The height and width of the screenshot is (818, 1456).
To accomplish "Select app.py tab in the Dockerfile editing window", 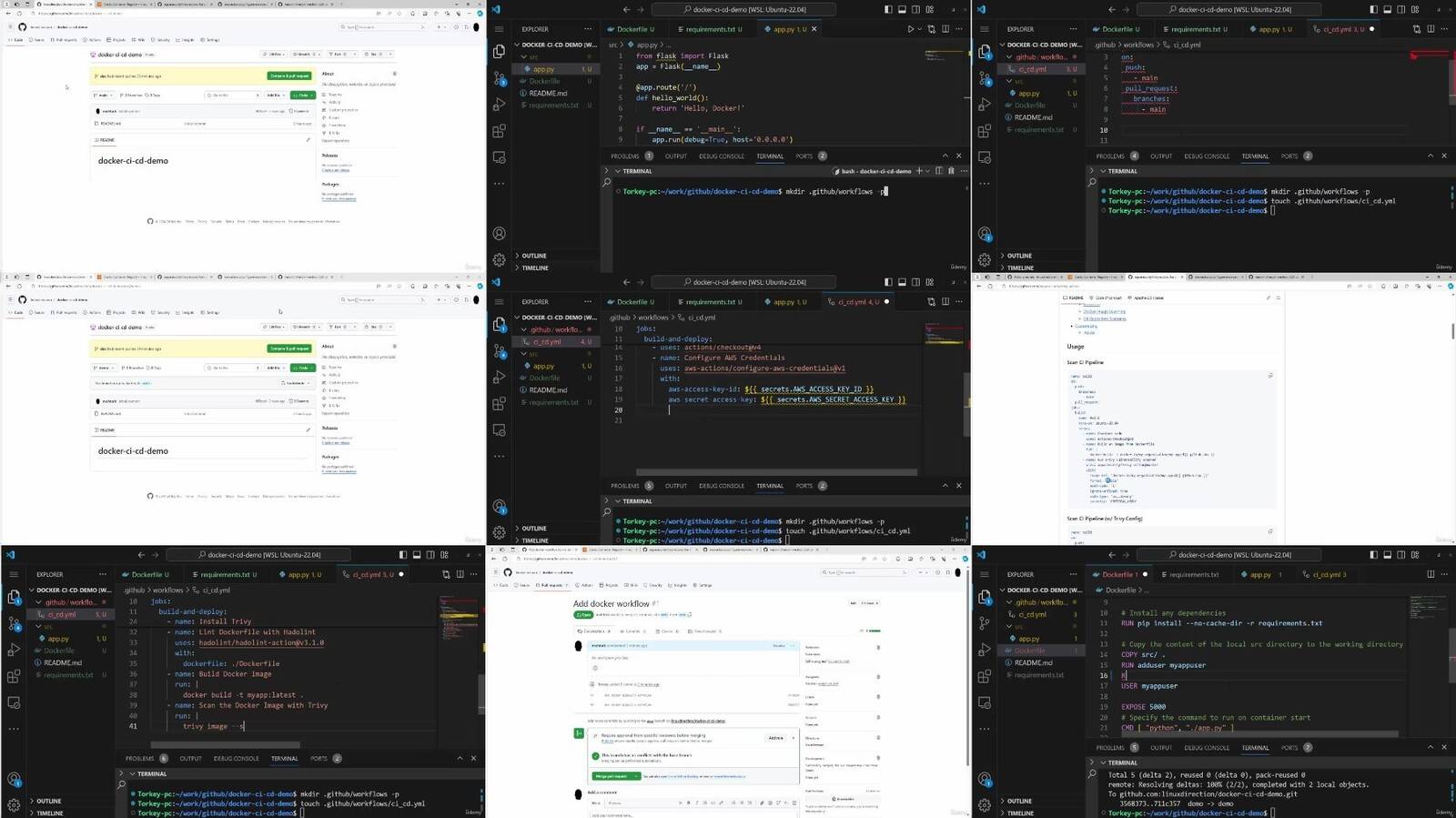I will pos(1266,574).
